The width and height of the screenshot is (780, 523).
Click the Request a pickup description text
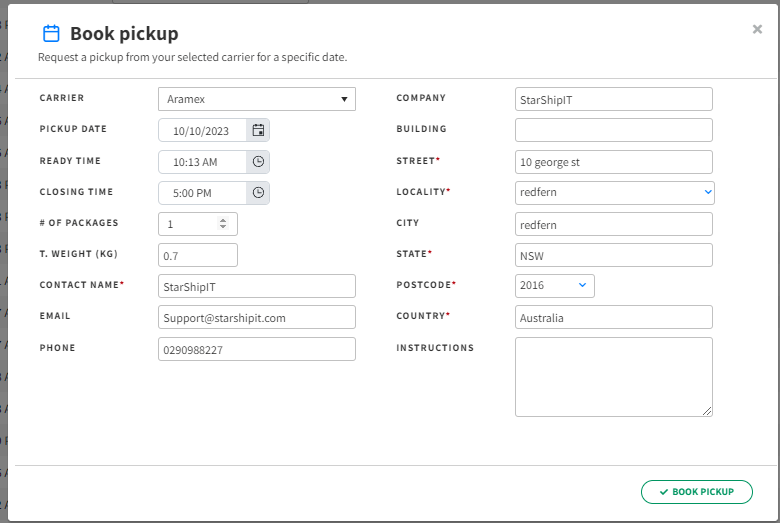(x=193, y=57)
